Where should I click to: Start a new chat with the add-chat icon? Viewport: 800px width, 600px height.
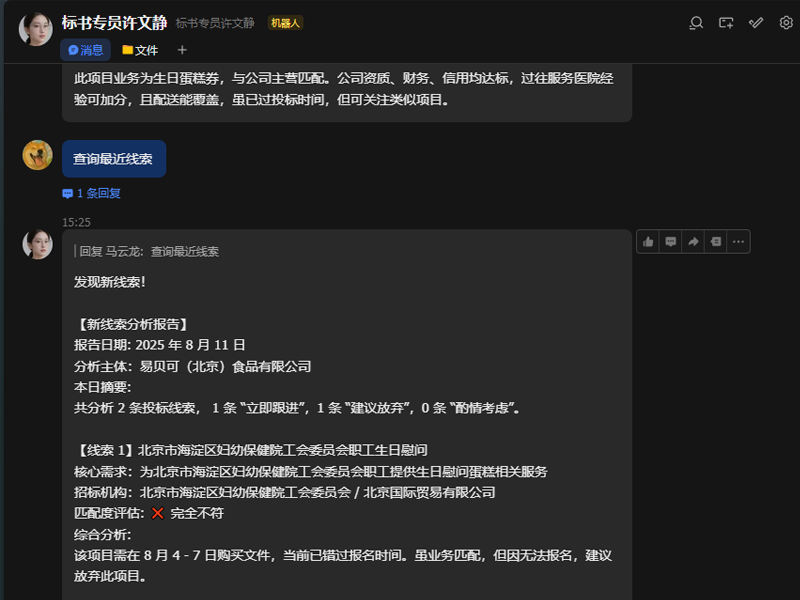click(x=725, y=23)
